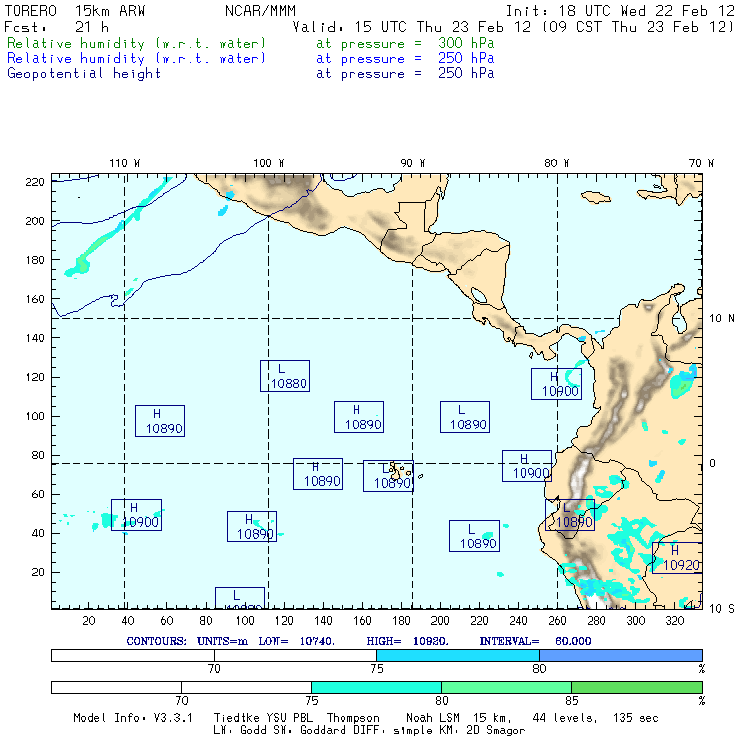Click the turquoise 75–80% segment of lower colorbar
This screenshot has height=740, width=740.
[376, 687]
